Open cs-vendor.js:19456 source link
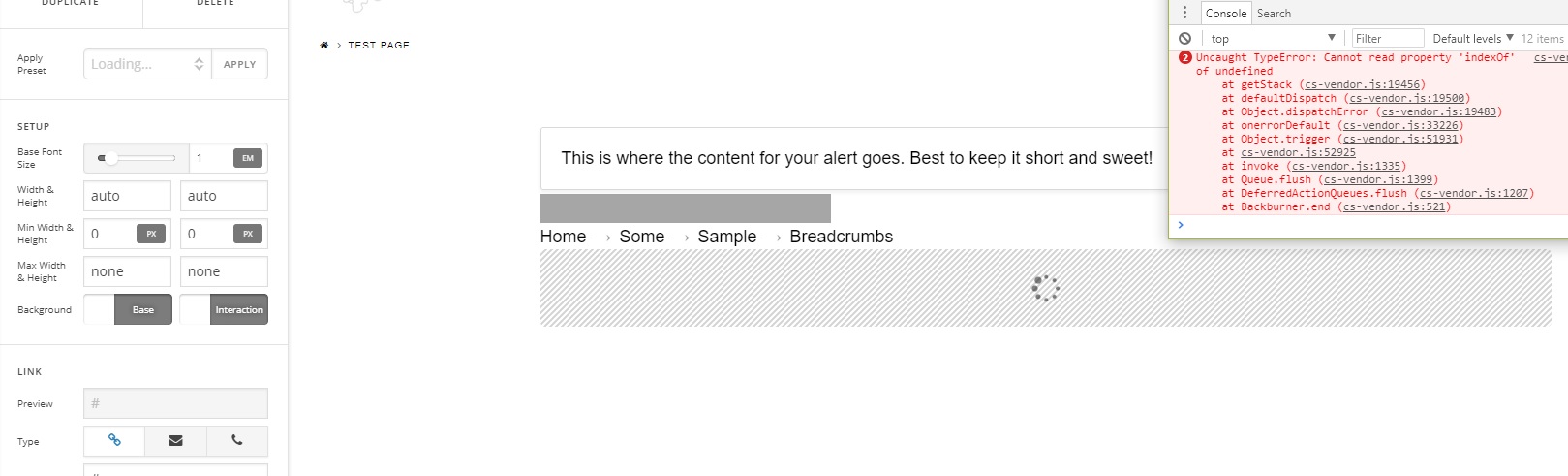Screen dimensions: 1568x476 [1362, 84]
